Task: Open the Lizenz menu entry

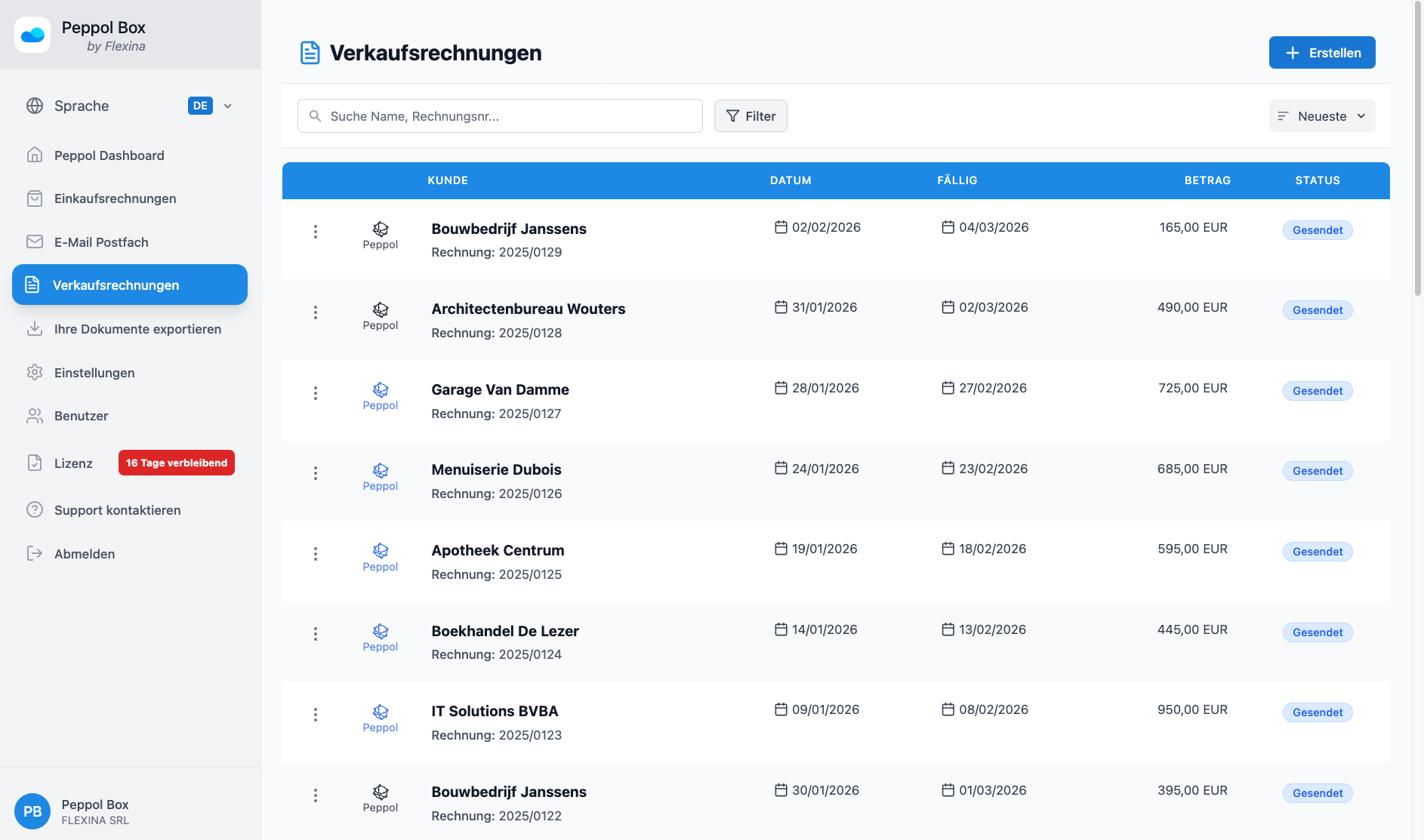Action: pyautogui.click(x=72, y=463)
